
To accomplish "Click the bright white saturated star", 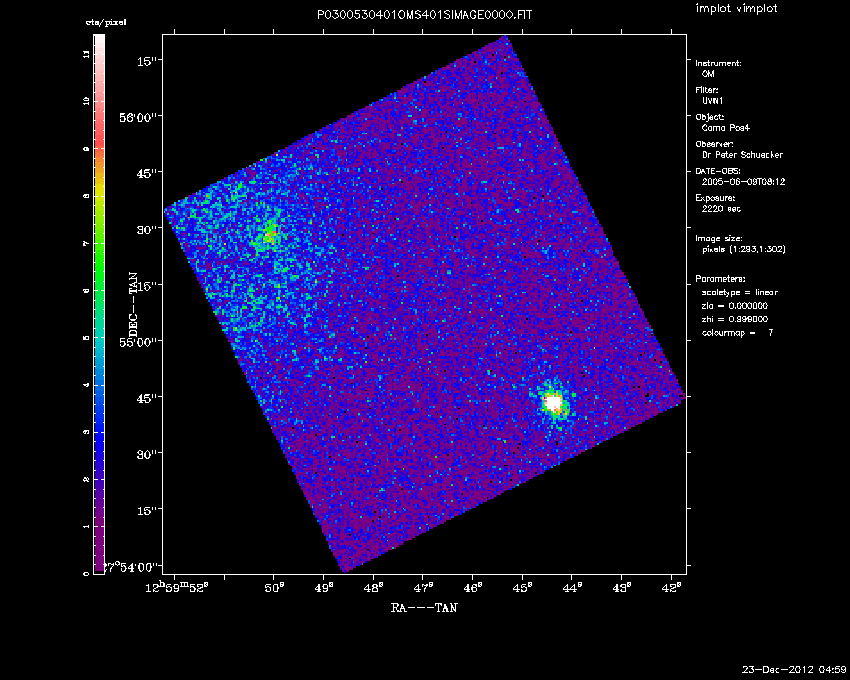I will [553, 403].
